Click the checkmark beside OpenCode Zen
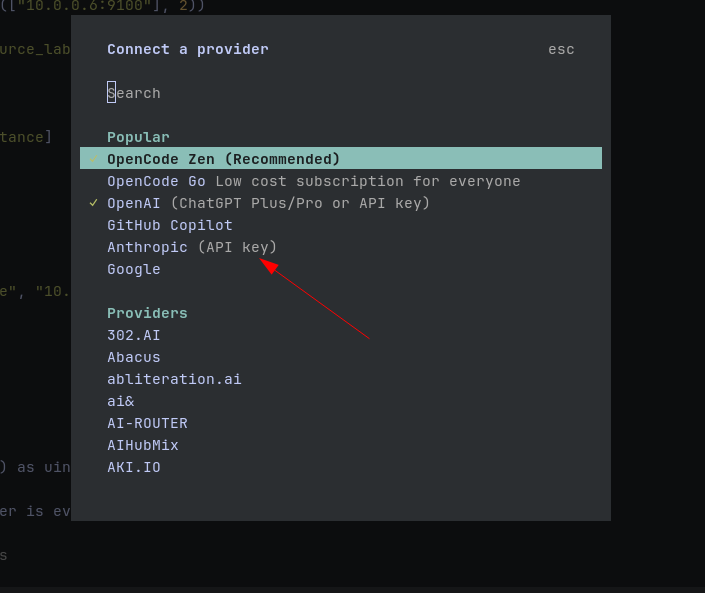This screenshot has height=593, width=705. [94, 159]
